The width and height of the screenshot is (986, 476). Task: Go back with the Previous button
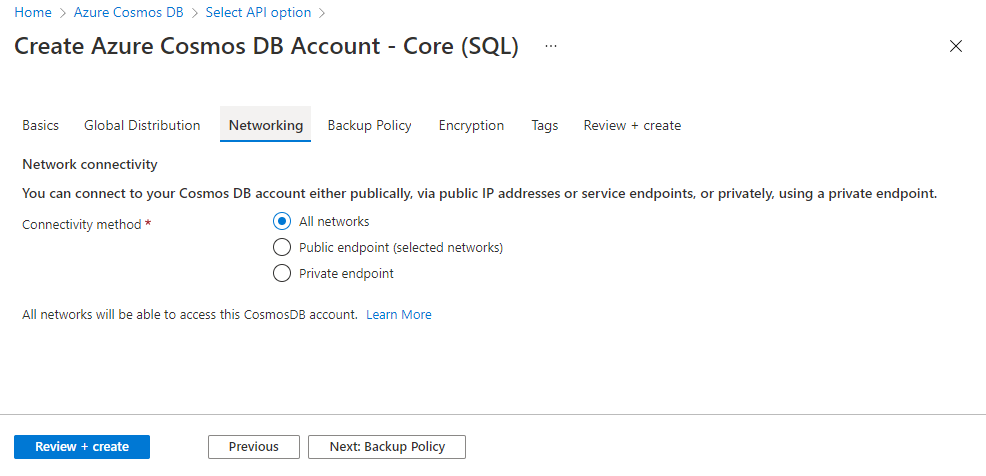point(253,446)
